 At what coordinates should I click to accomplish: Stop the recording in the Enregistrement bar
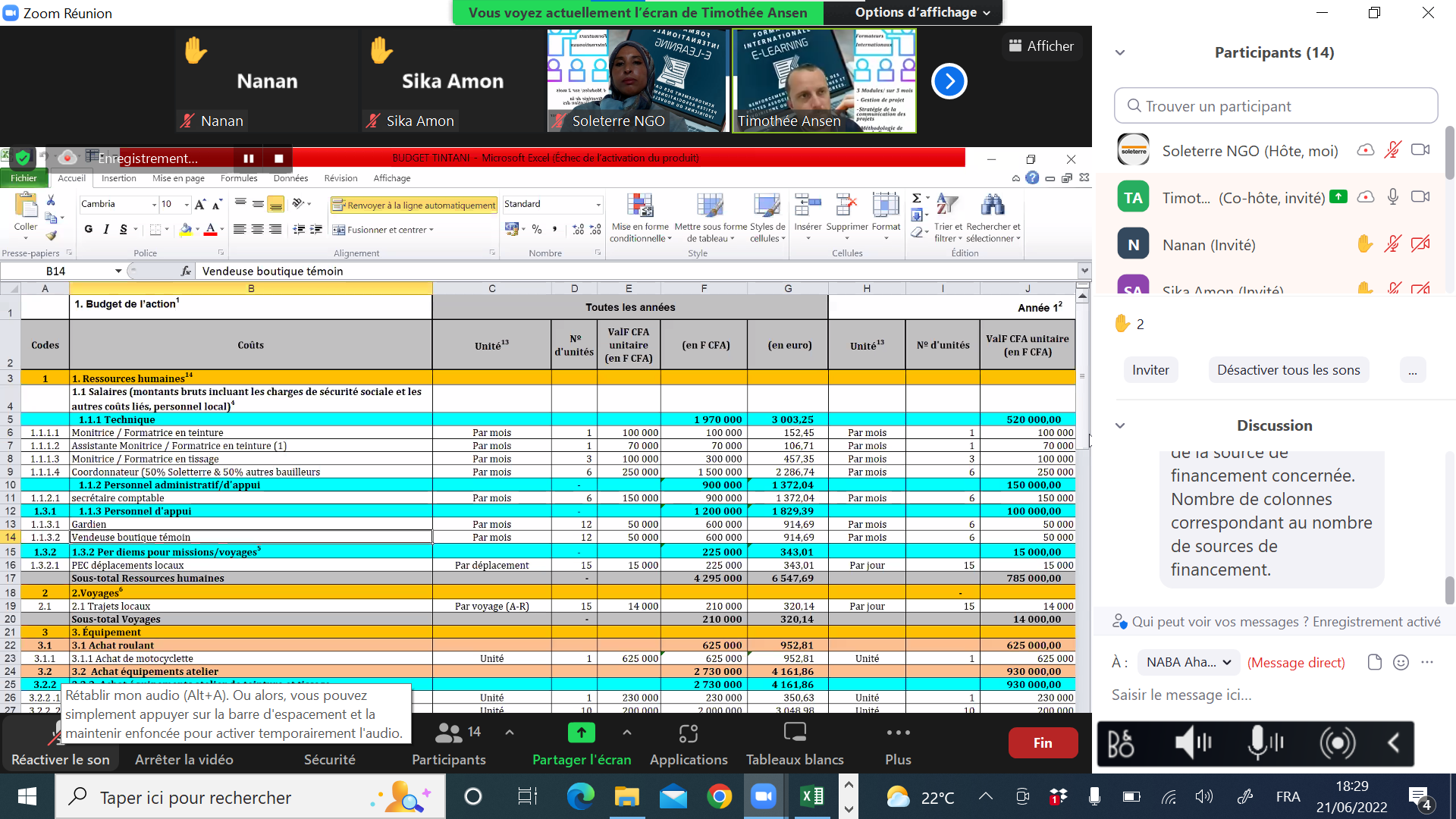[278, 158]
